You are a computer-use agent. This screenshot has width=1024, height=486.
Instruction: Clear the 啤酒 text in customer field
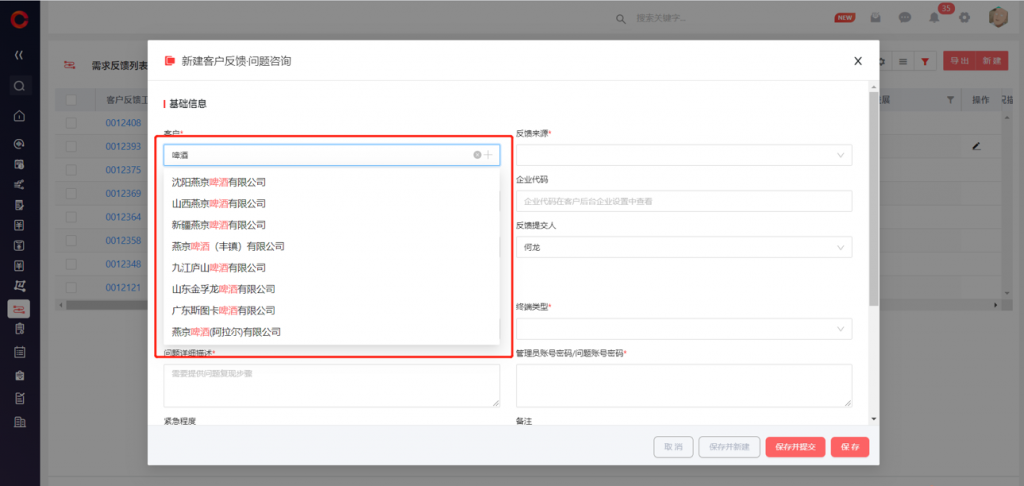477,155
